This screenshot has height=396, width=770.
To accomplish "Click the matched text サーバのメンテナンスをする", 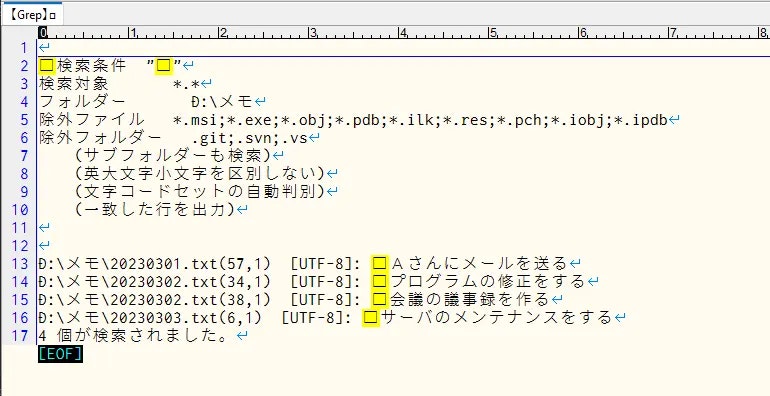I will coord(497,317).
